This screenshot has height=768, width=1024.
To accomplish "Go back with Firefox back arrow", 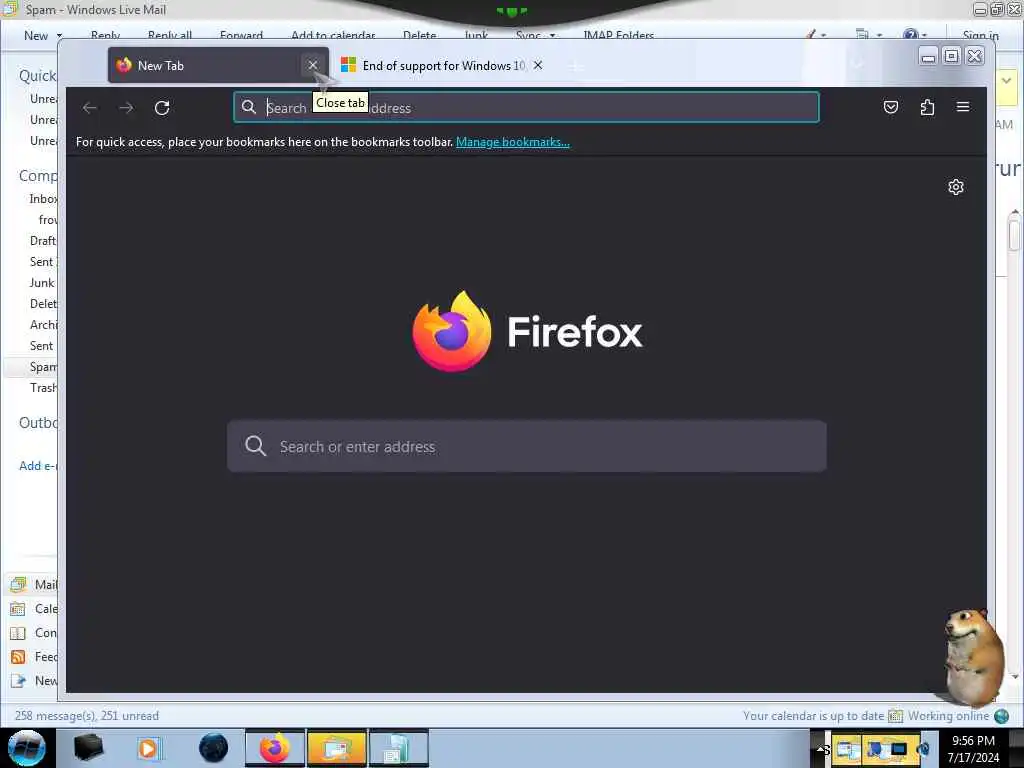I will pos(90,108).
